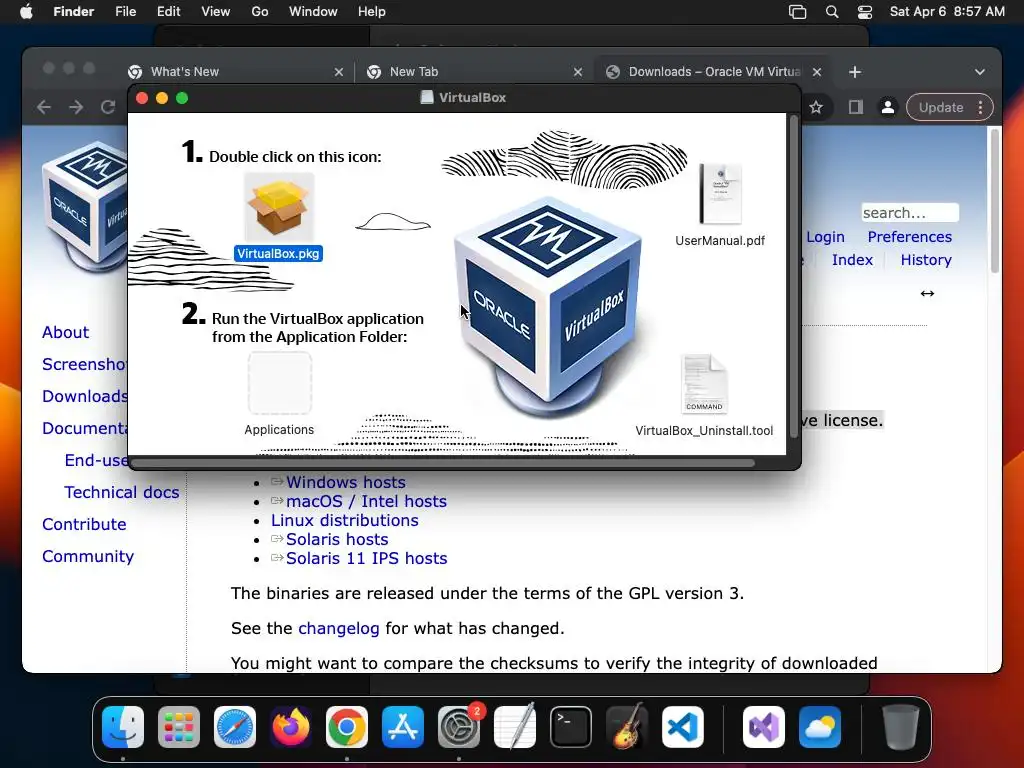The height and width of the screenshot is (768, 1024).
Task: Launch Visual Studio Code from the Dock
Action: (683, 727)
